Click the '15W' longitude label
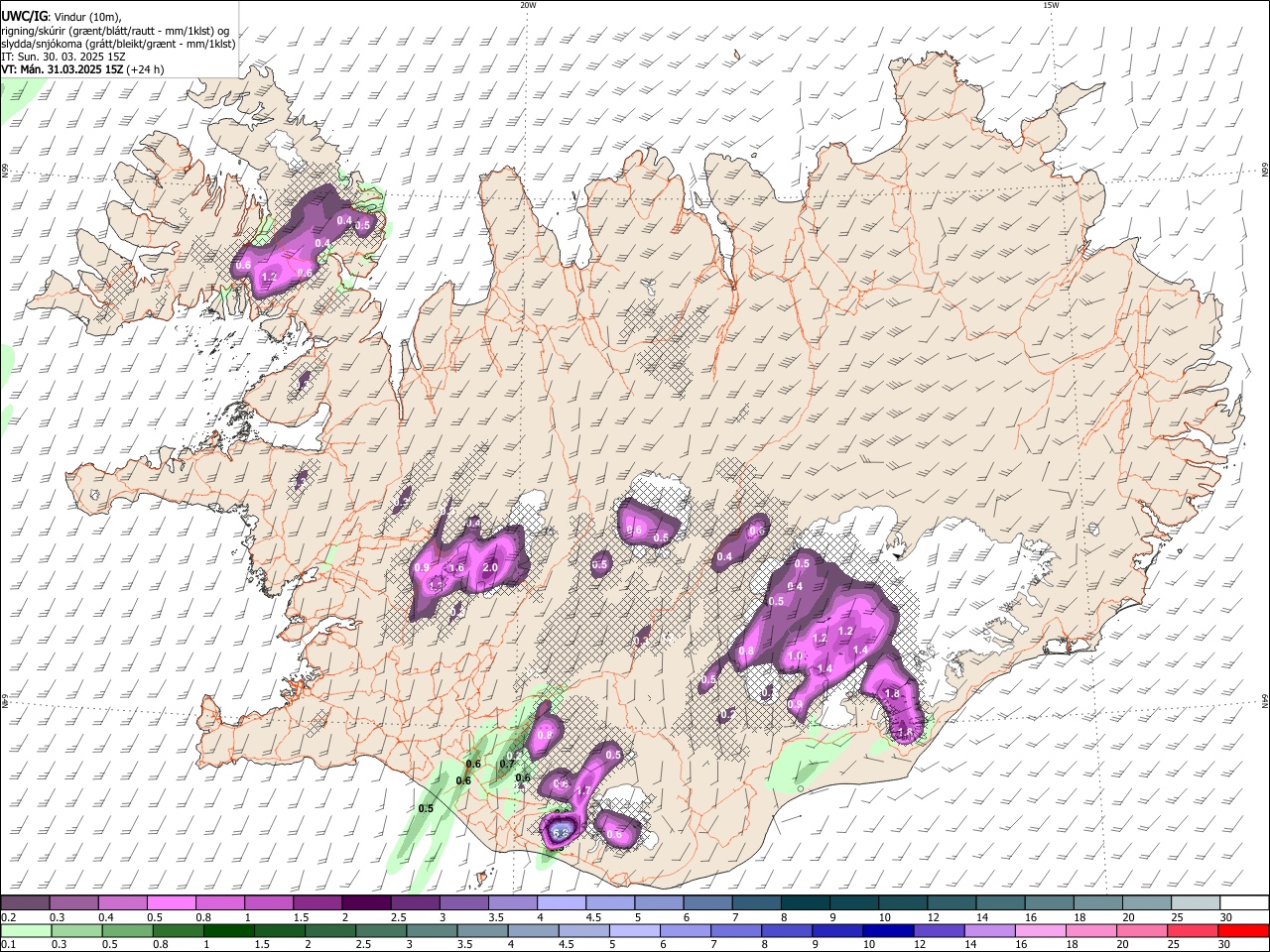The image size is (1270, 952). click(1051, 5)
